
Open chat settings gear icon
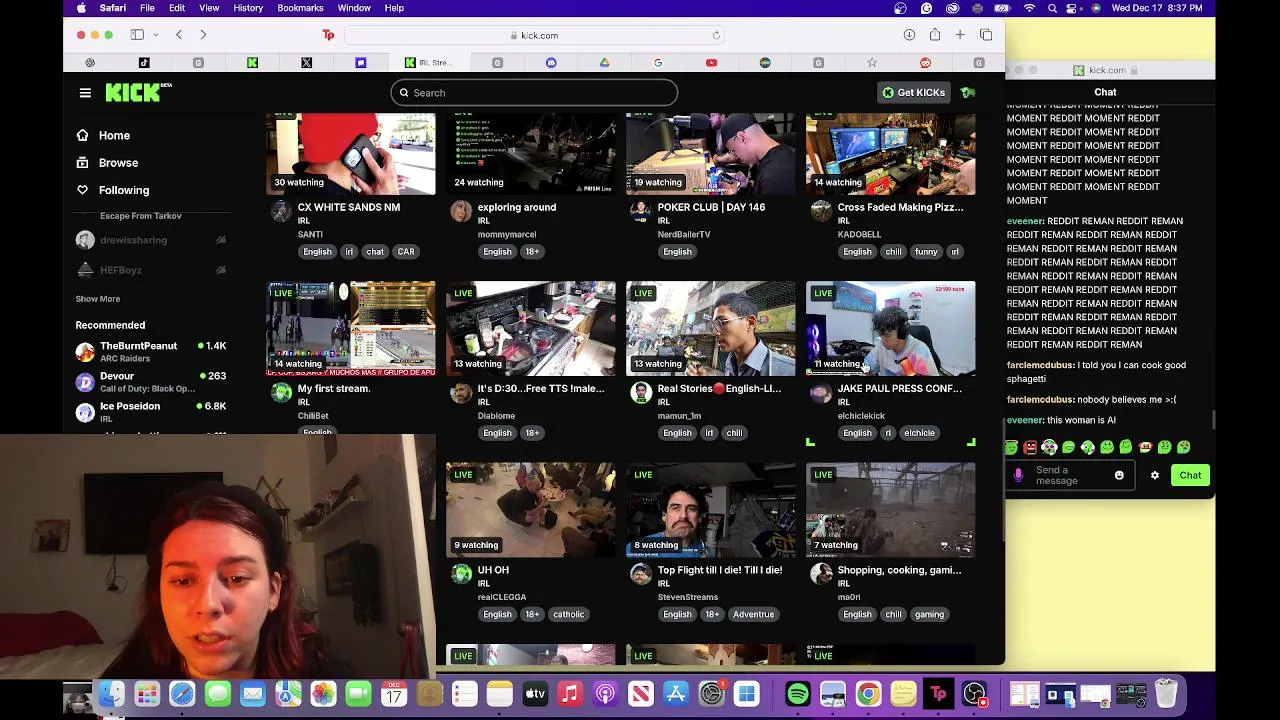1154,476
